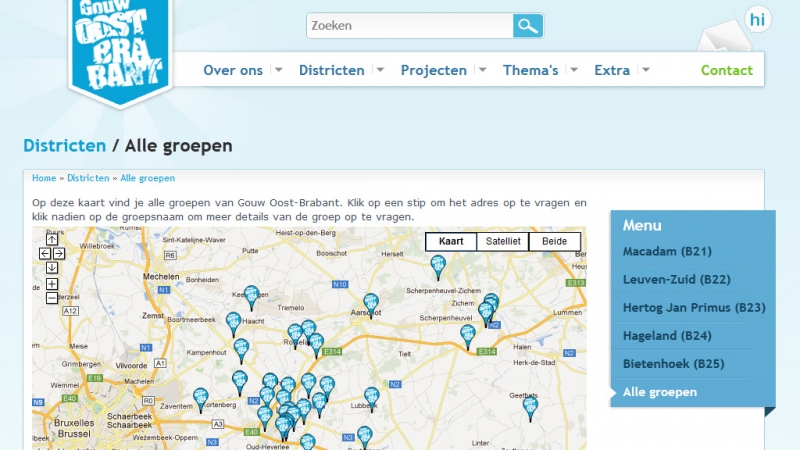Open the Over ons menu

[233, 70]
